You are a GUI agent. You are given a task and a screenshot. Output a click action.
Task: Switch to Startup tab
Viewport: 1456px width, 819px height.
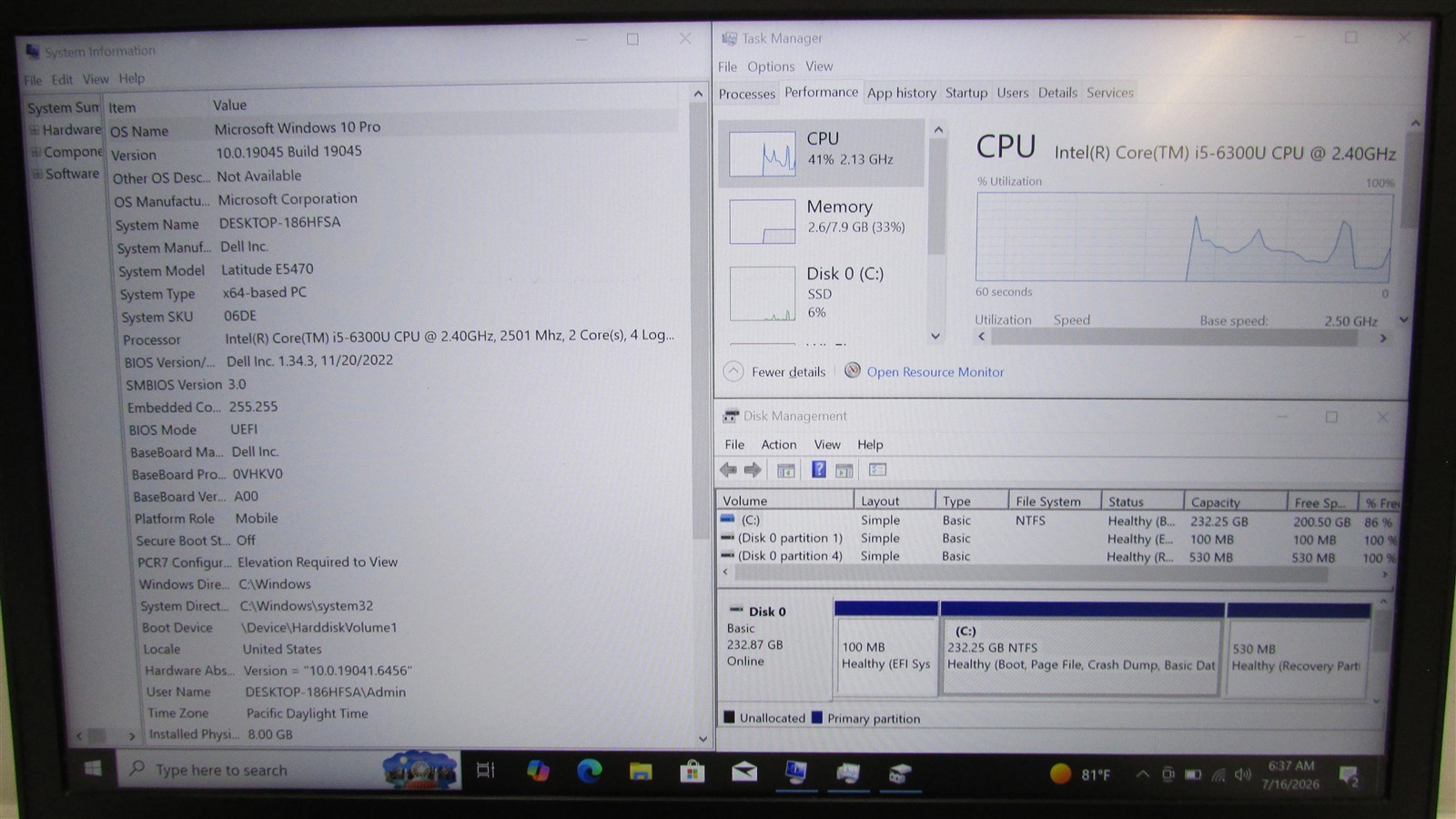click(966, 93)
